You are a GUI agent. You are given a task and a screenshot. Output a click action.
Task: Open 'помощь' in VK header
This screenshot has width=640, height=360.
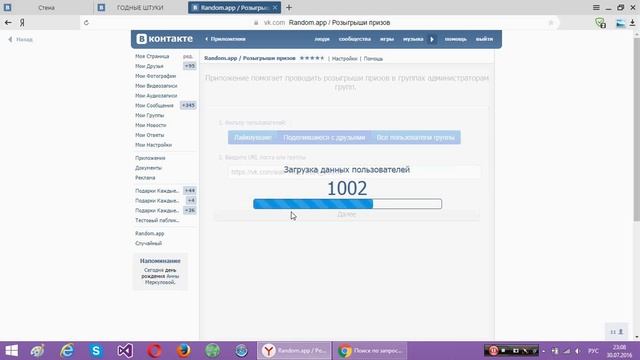[456, 39]
